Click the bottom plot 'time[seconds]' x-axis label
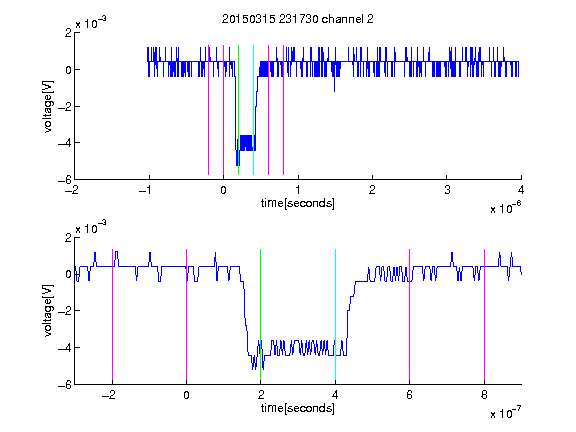Image resolution: width=576 pixels, height=432 pixels. pos(298,408)
